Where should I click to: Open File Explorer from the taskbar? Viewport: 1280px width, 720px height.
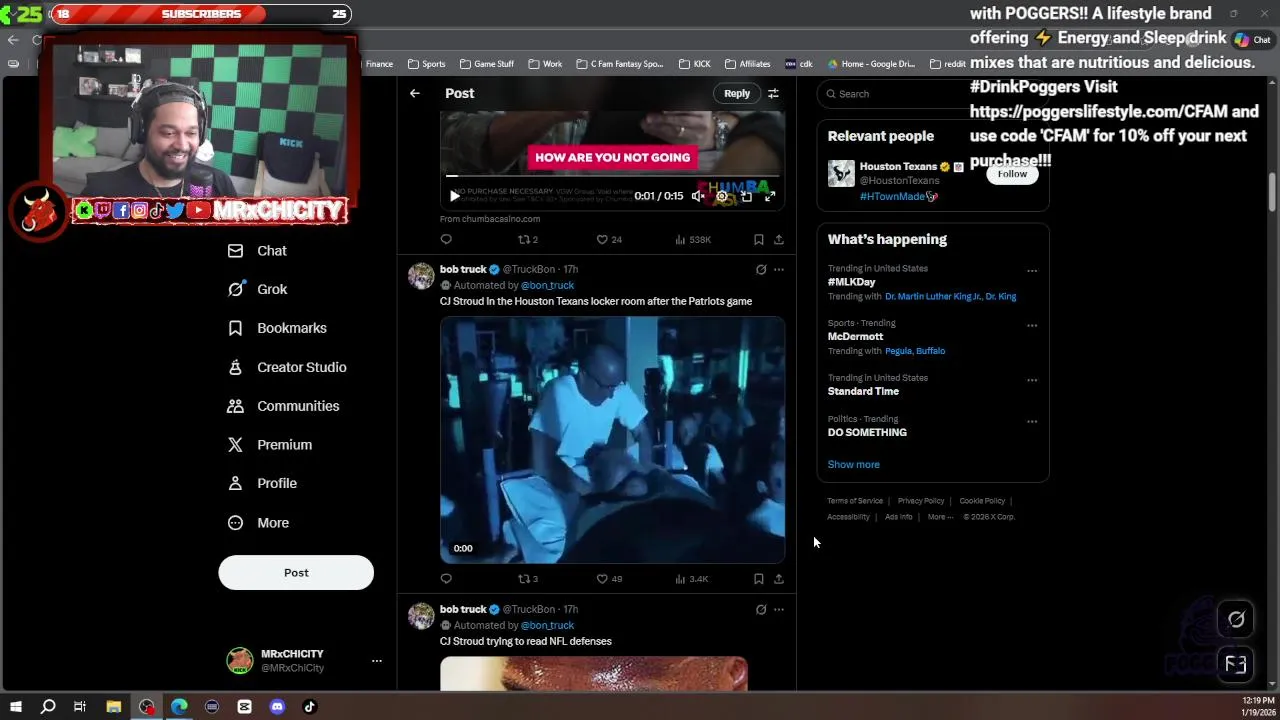click(114, 707)
